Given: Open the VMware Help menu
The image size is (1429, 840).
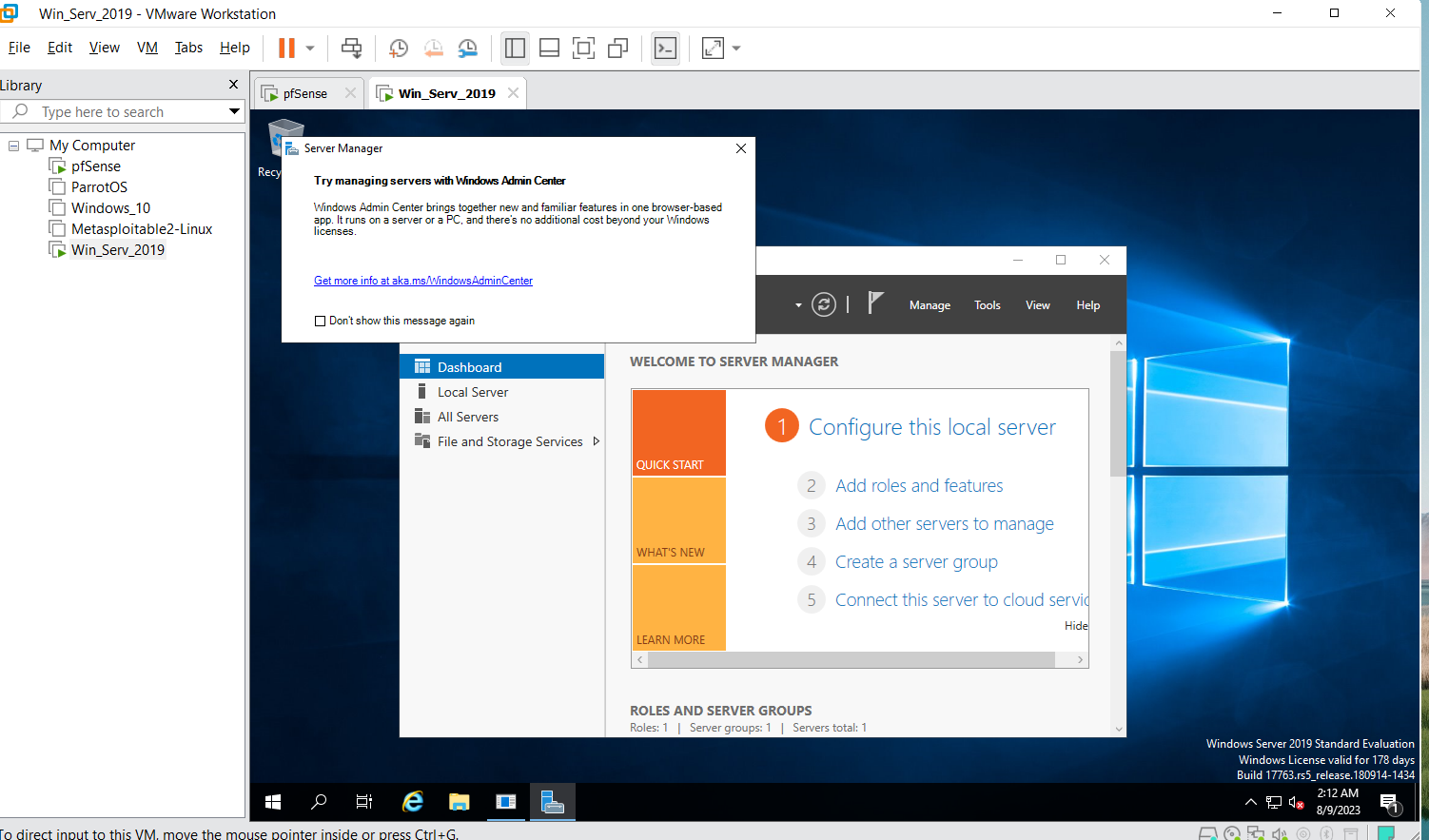Looking at the screenshot, I should tap(235, 48).
